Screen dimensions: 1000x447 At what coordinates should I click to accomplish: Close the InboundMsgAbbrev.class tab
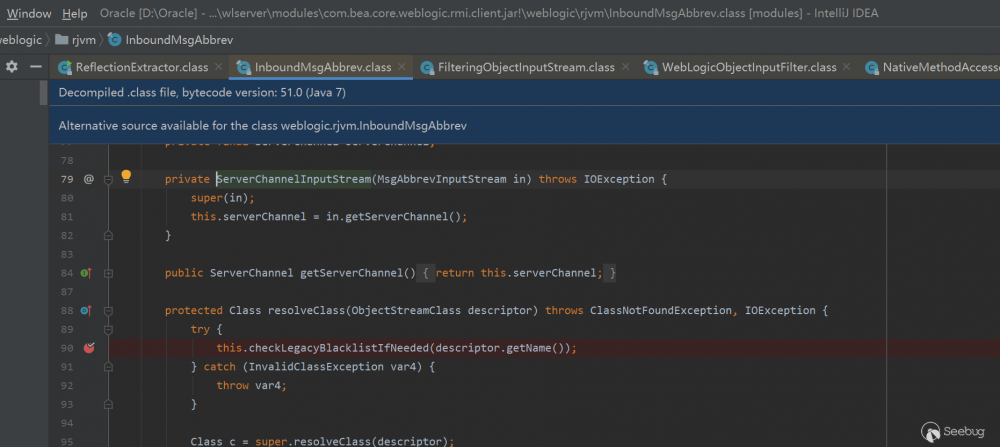coord(402,66)
